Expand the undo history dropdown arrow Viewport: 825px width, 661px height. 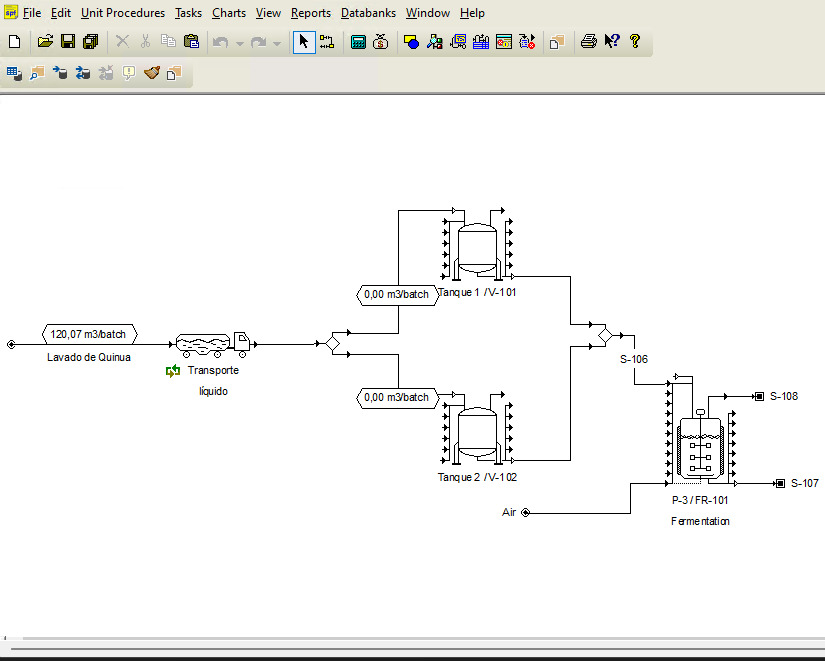[x=240, y=43]
